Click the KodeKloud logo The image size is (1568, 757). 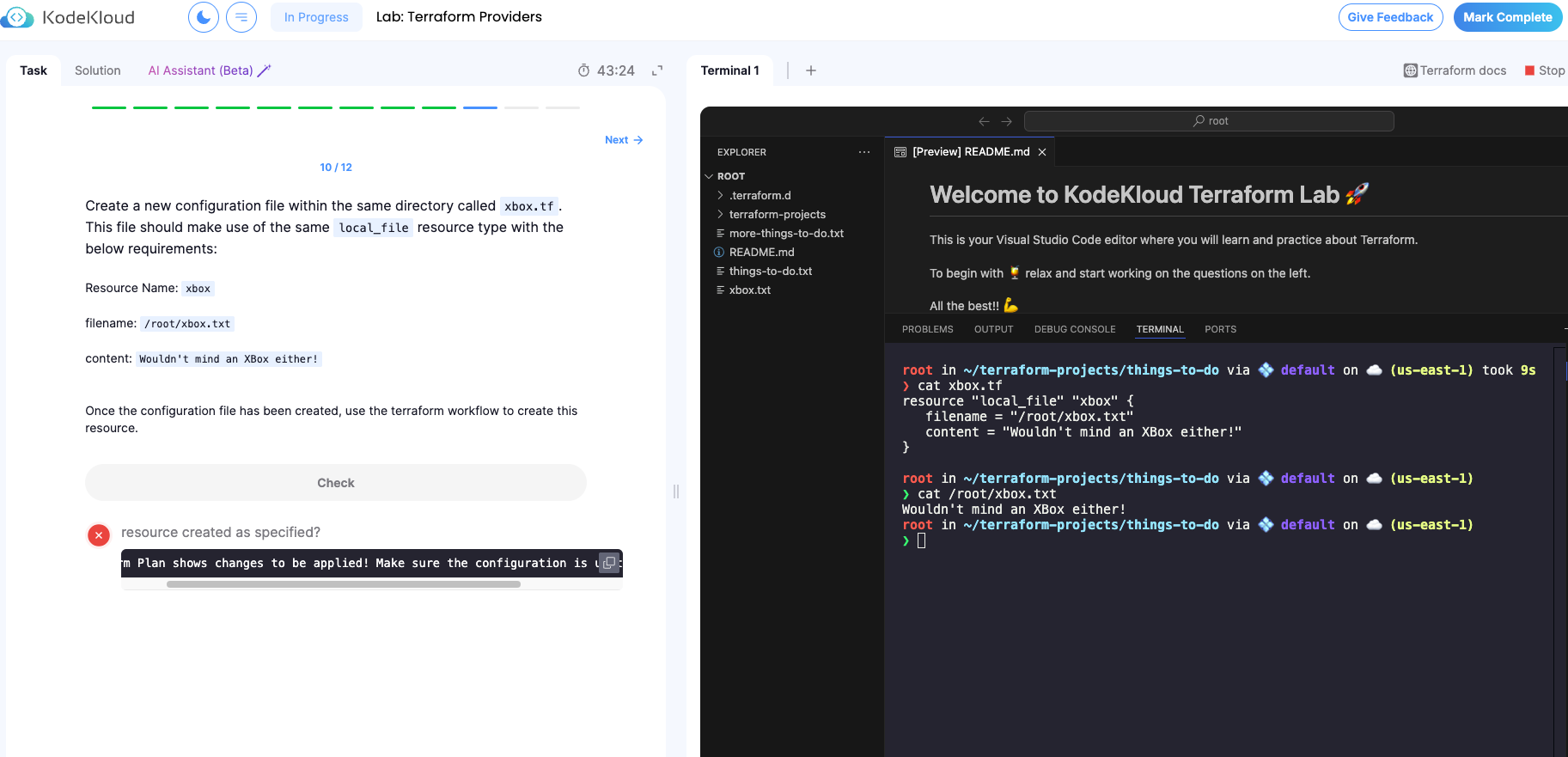[69, 17]
